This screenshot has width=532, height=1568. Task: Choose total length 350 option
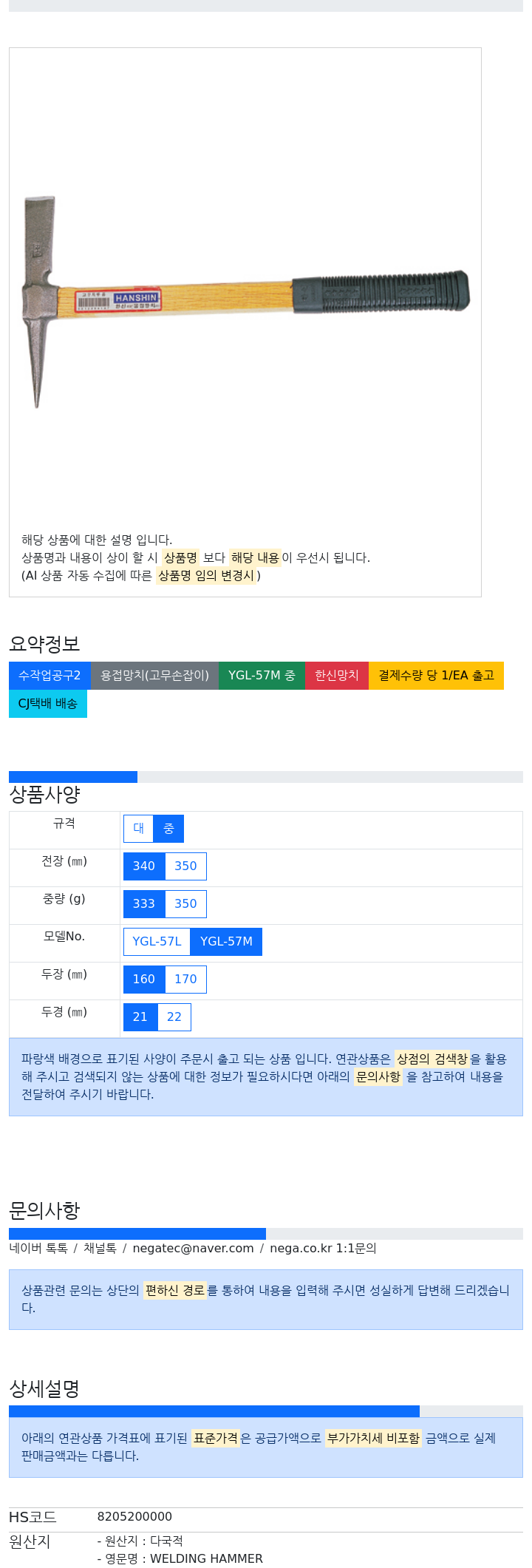coord(185,866)
